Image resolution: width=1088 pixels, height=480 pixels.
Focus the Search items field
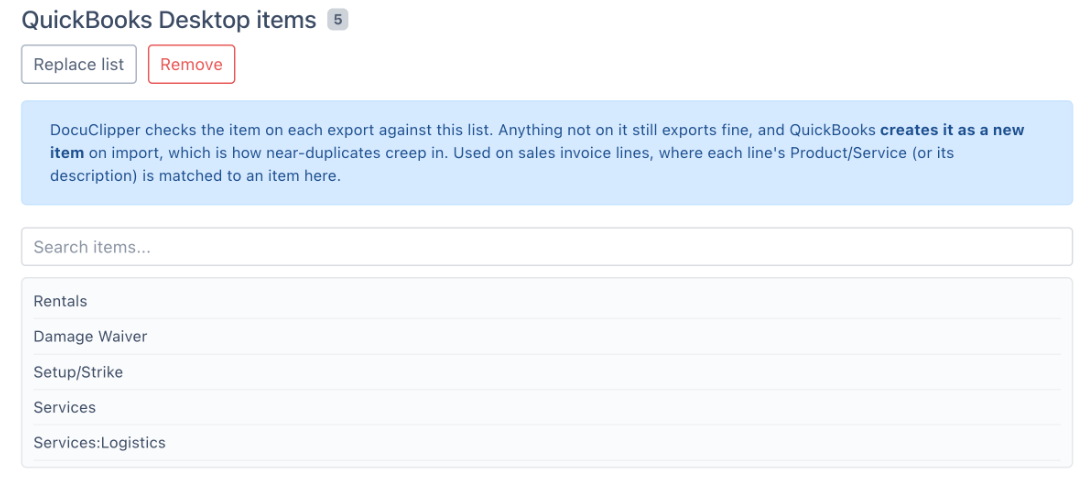tap(547, 247)
